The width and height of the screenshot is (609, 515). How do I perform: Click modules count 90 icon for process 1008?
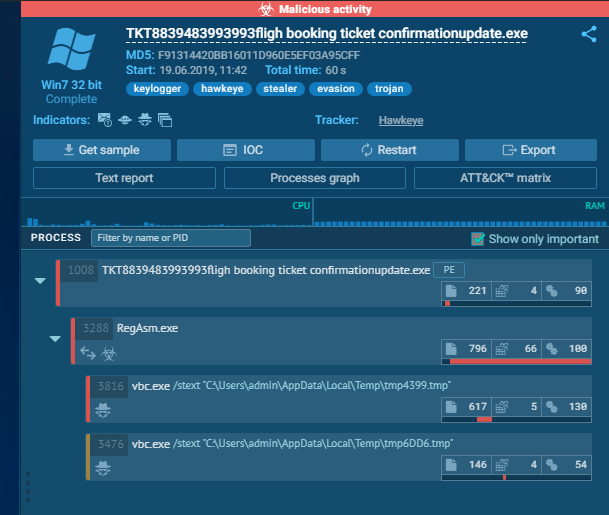[x=552, y=291]
